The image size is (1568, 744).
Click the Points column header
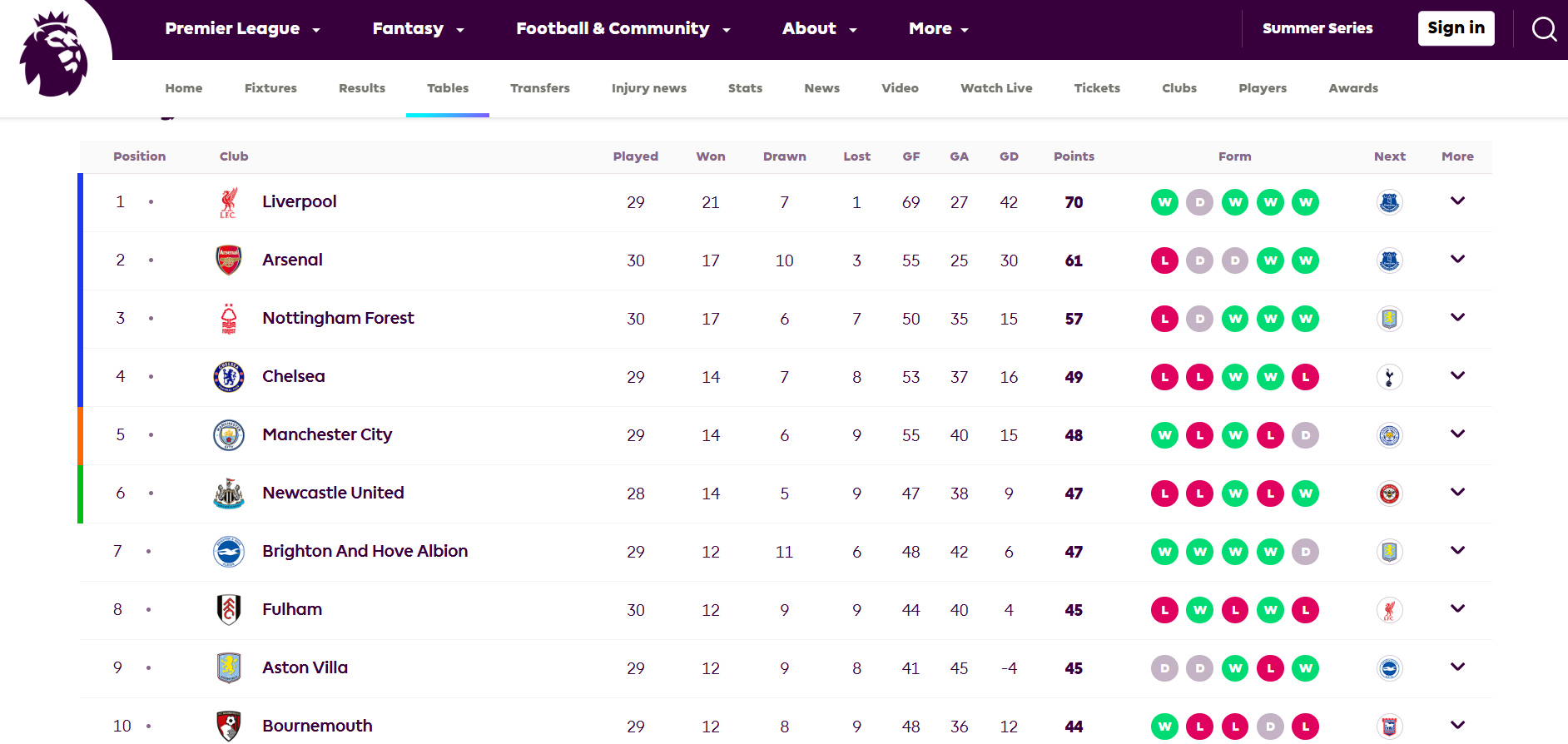point(1074,156)
